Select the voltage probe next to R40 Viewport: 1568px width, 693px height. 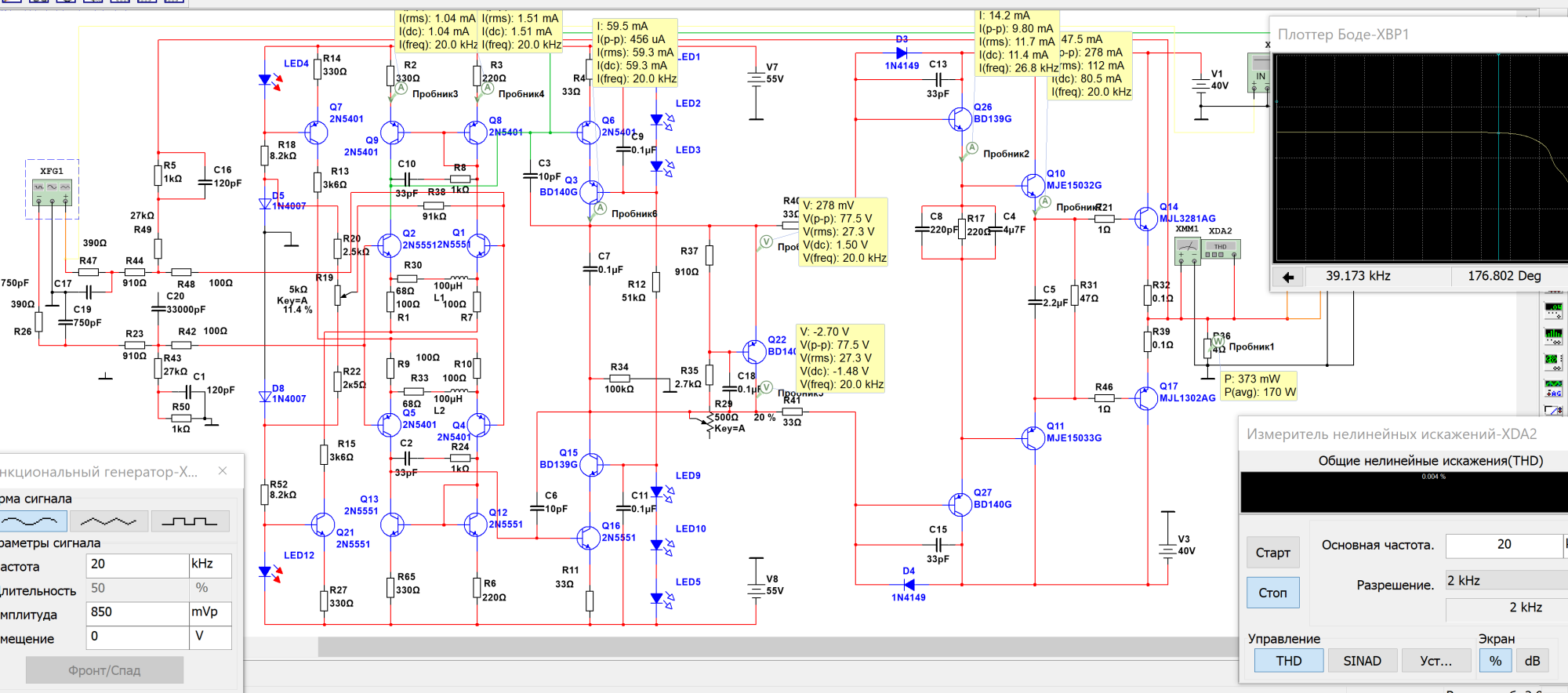767,241
